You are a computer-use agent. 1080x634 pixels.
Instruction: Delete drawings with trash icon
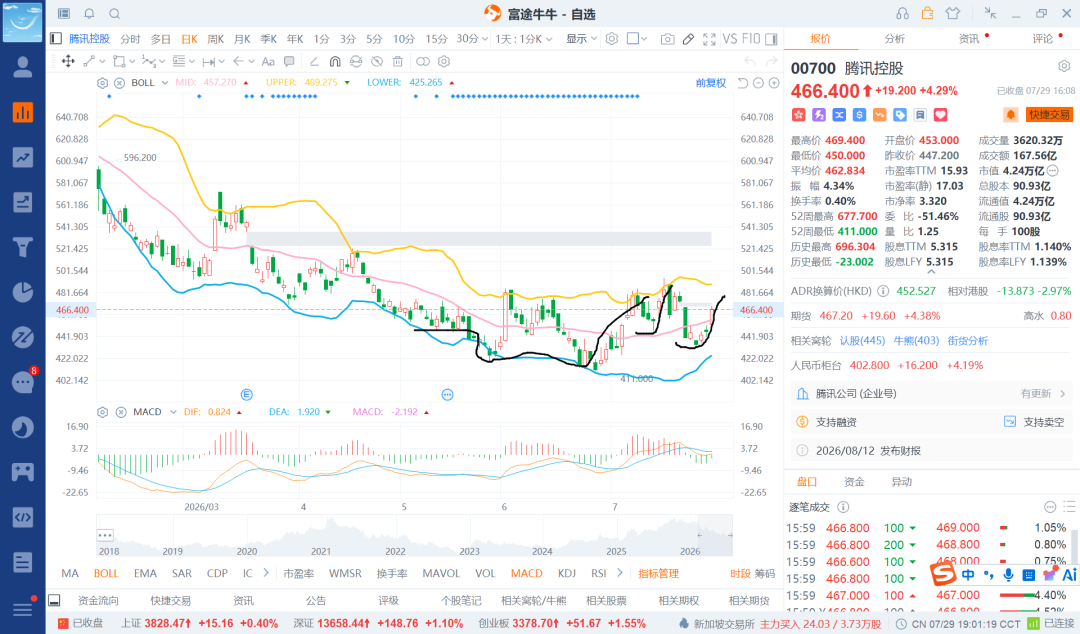pyautogui.click(x=397, y=61)
